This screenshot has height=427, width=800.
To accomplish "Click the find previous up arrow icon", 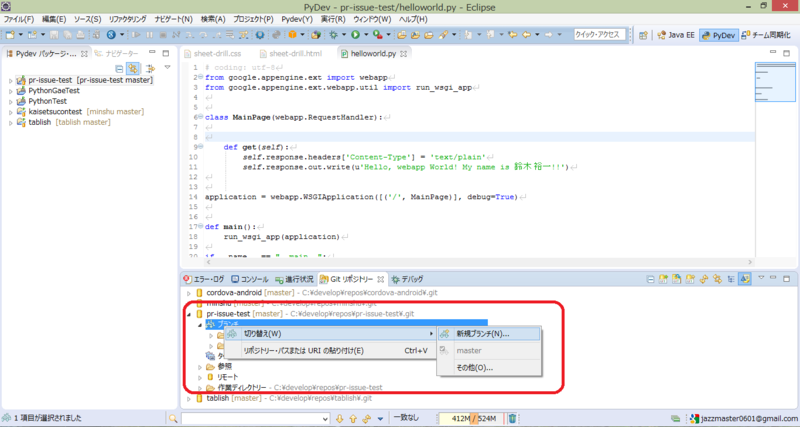I will (x=353, y=418).
